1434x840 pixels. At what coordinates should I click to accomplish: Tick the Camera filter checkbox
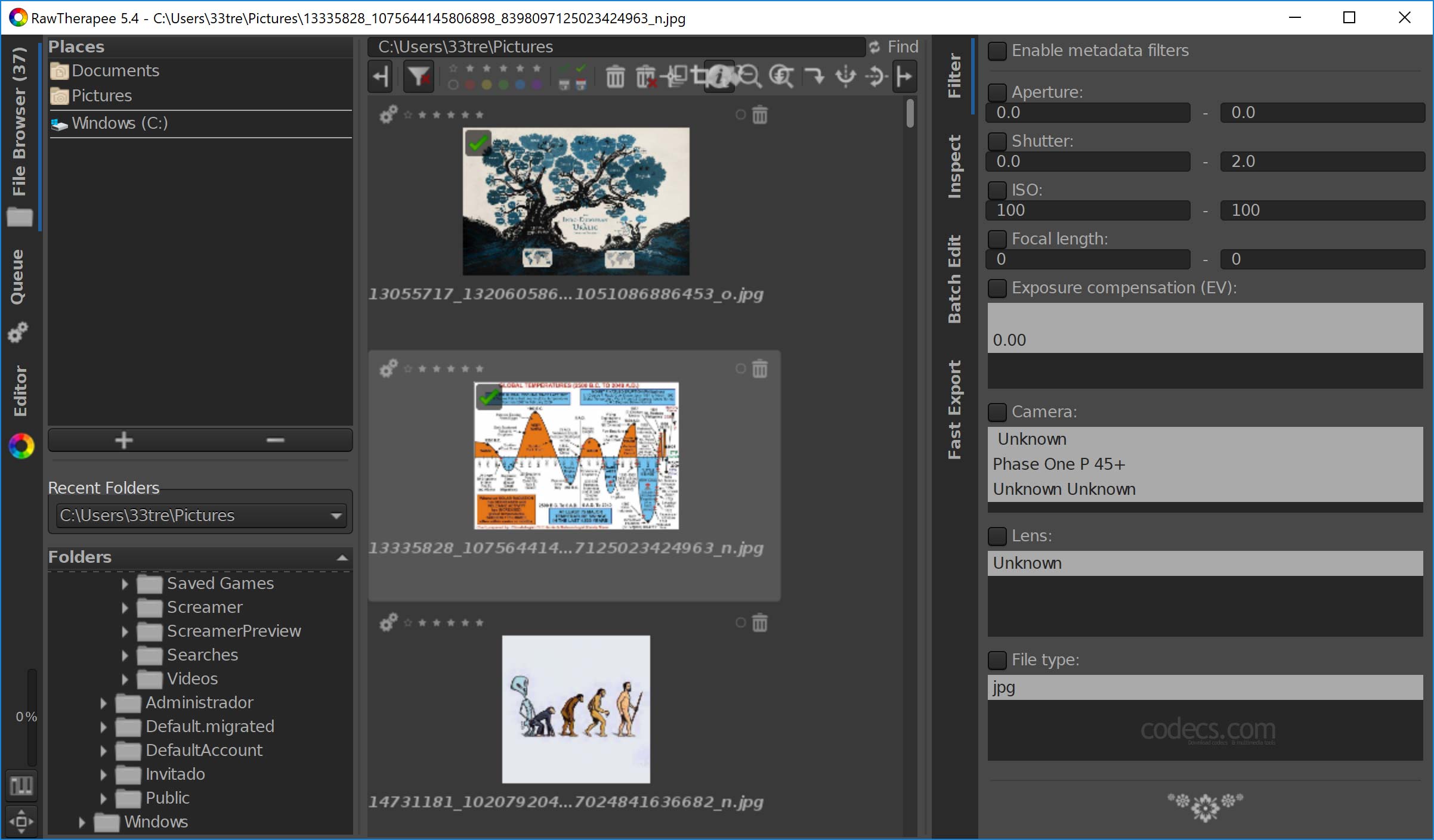997,412
